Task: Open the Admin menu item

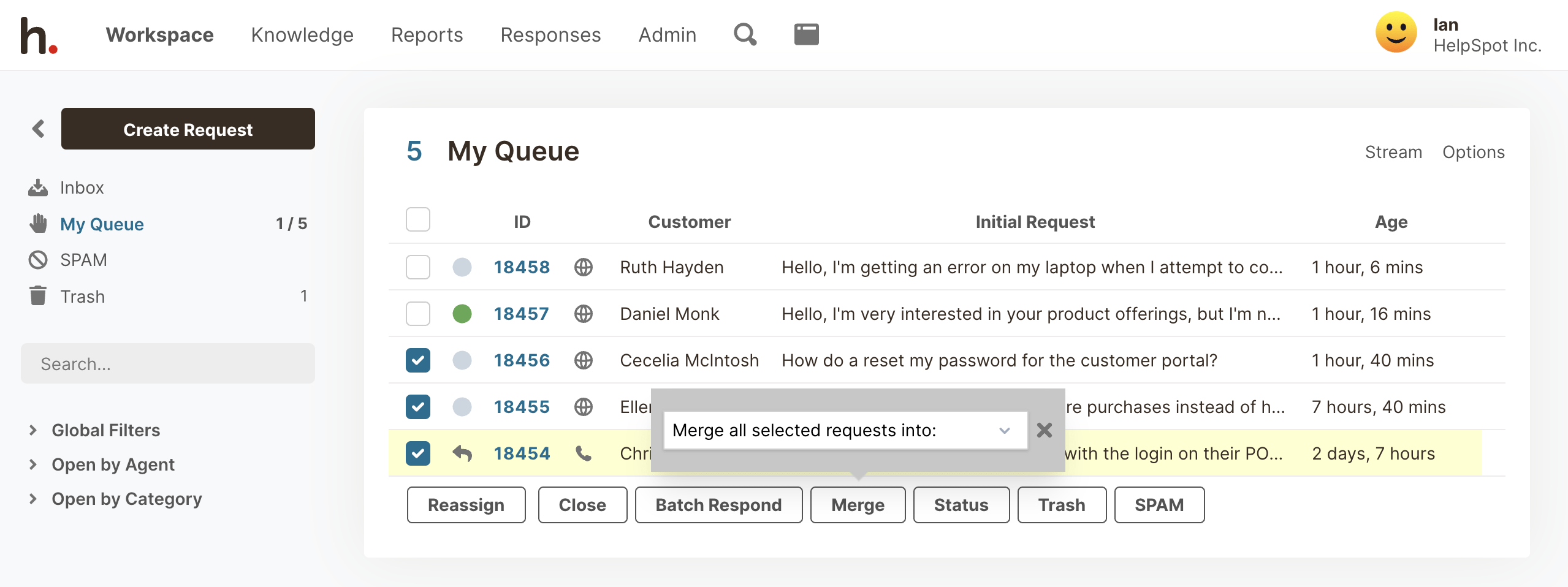Action: pyautogui.click(x=667, y=35)
